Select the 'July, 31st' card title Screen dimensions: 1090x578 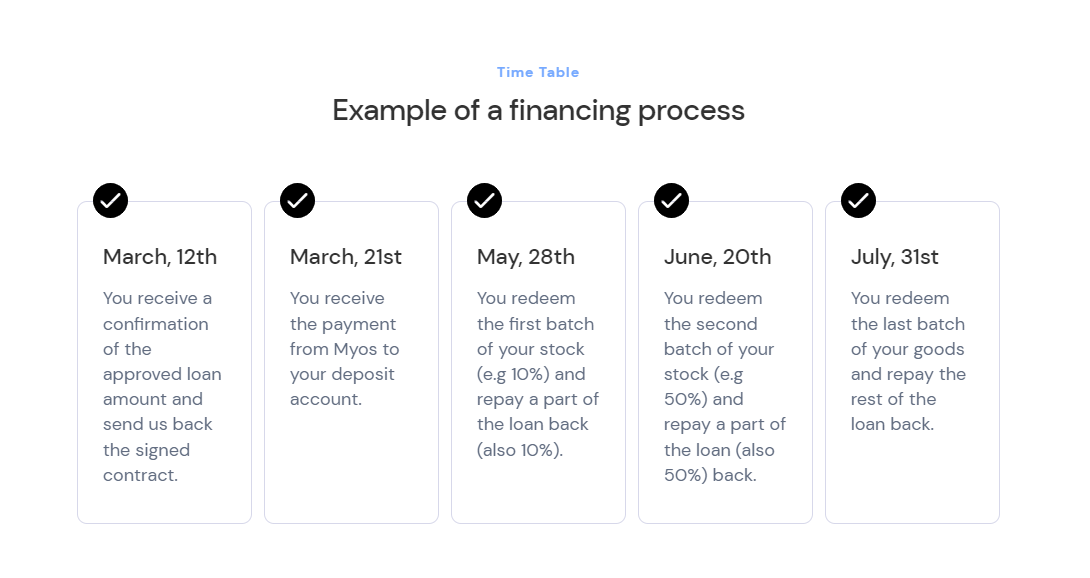[x=895, y=257]
